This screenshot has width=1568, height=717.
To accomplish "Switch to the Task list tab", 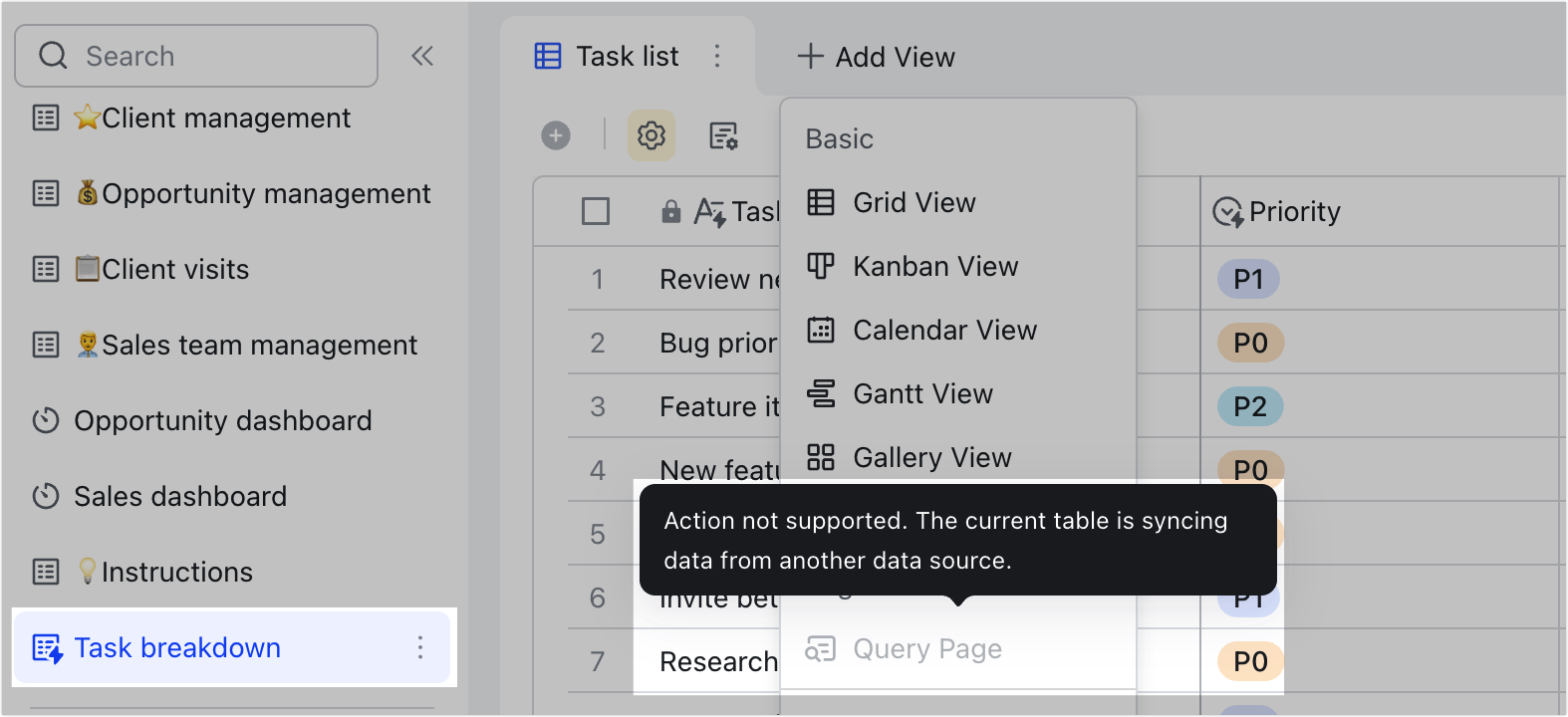I will tap(628, 56).
